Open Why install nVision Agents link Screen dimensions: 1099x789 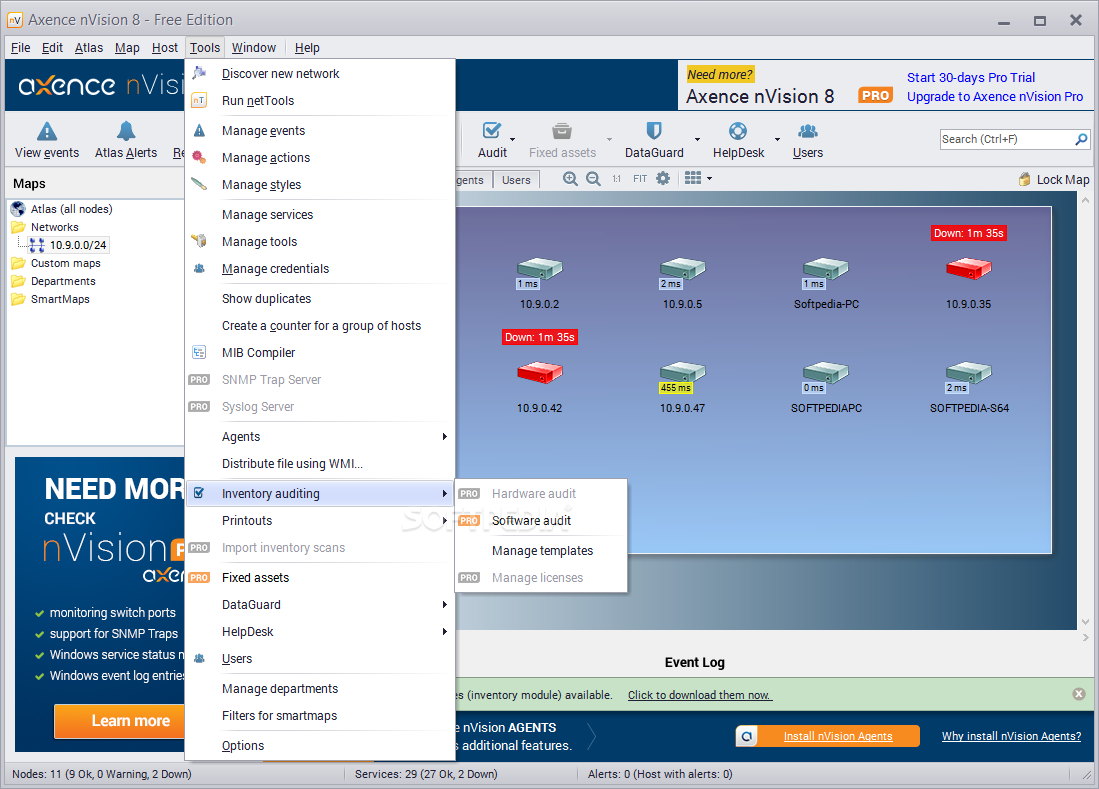click(1011, 736)
